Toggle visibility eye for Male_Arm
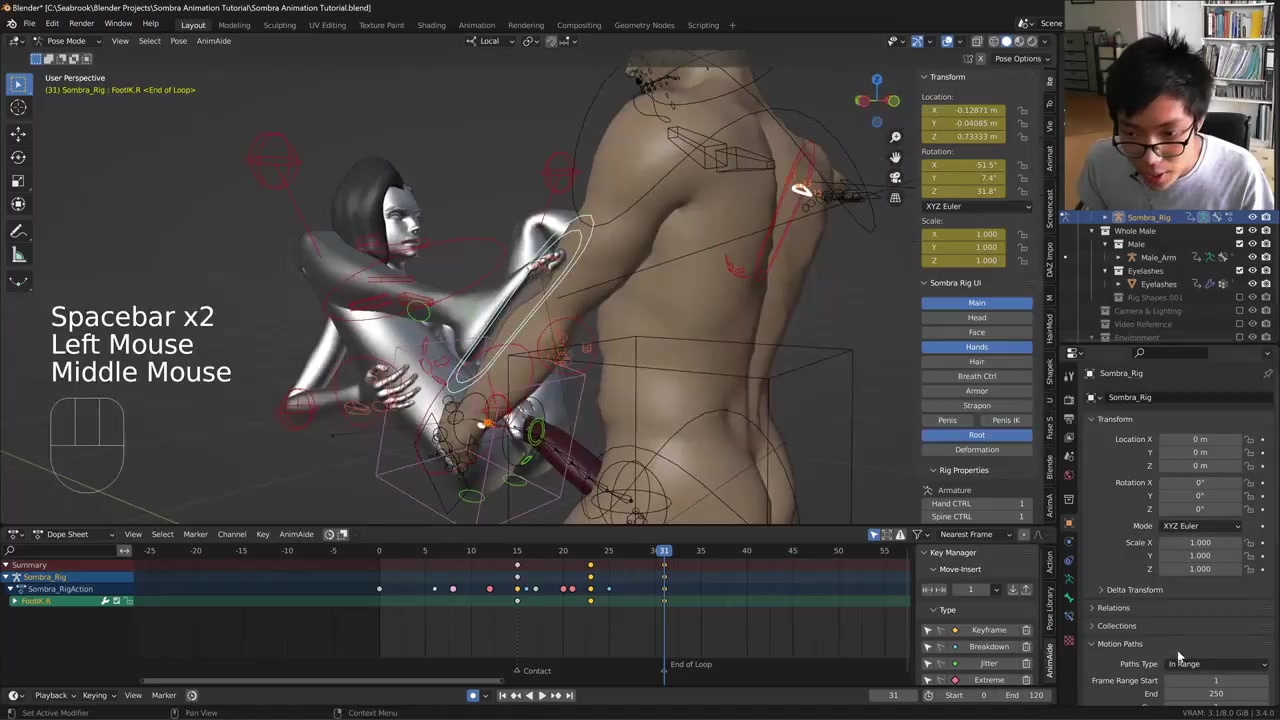This screenshot has width=1280, height=720. click(1252, 257)
